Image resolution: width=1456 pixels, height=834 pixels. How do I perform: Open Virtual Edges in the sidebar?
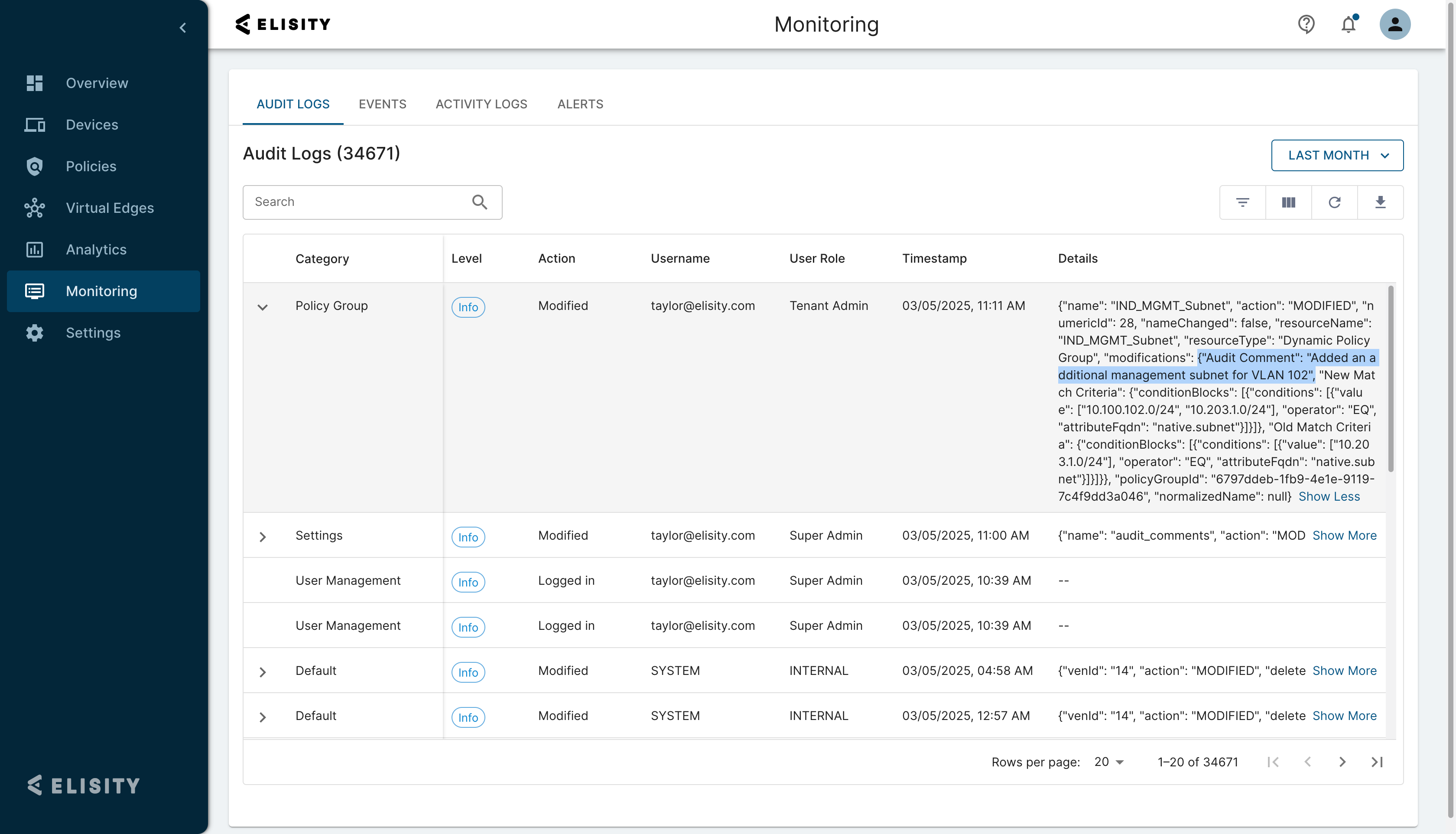point(109,208)
